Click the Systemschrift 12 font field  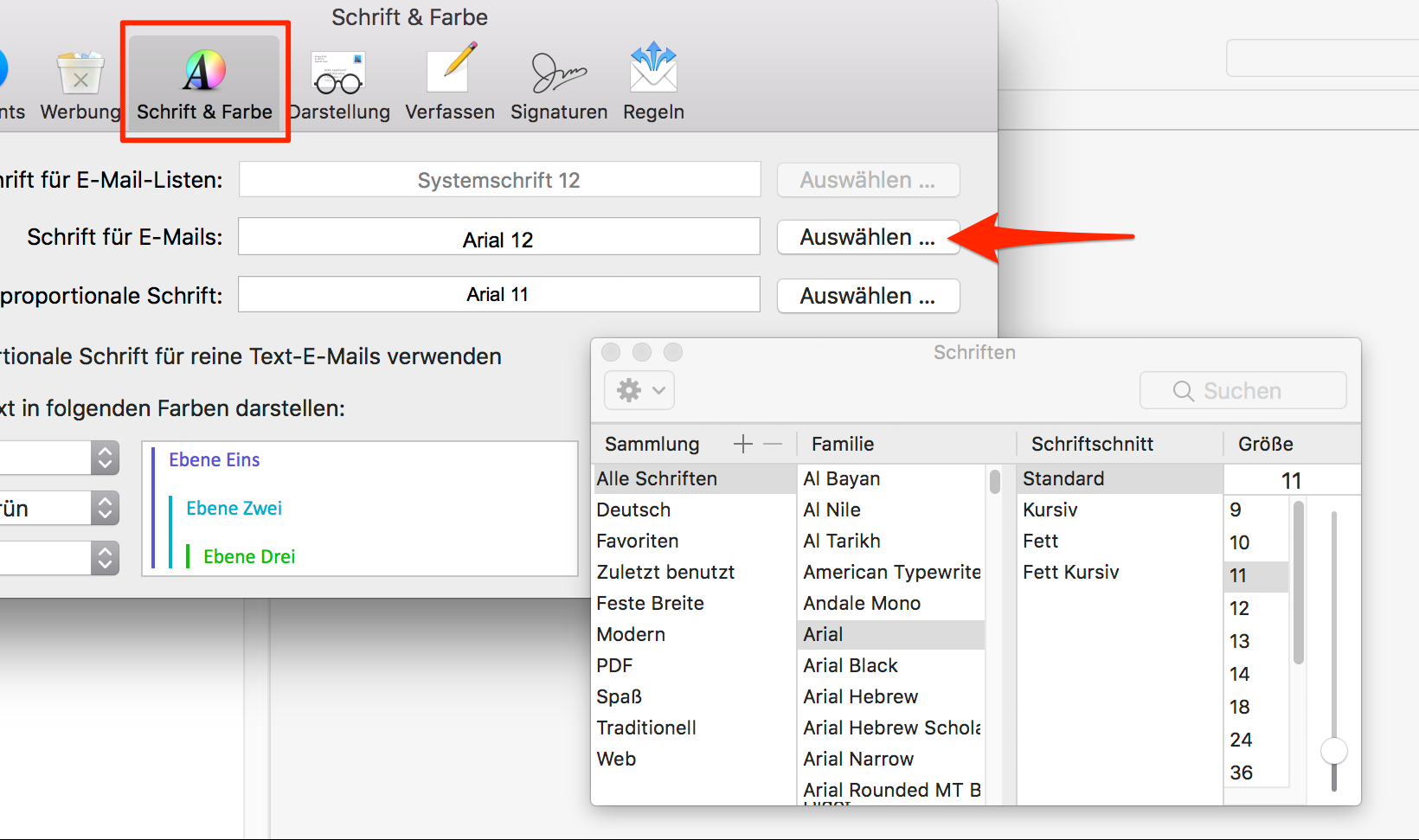pos(499,180)
